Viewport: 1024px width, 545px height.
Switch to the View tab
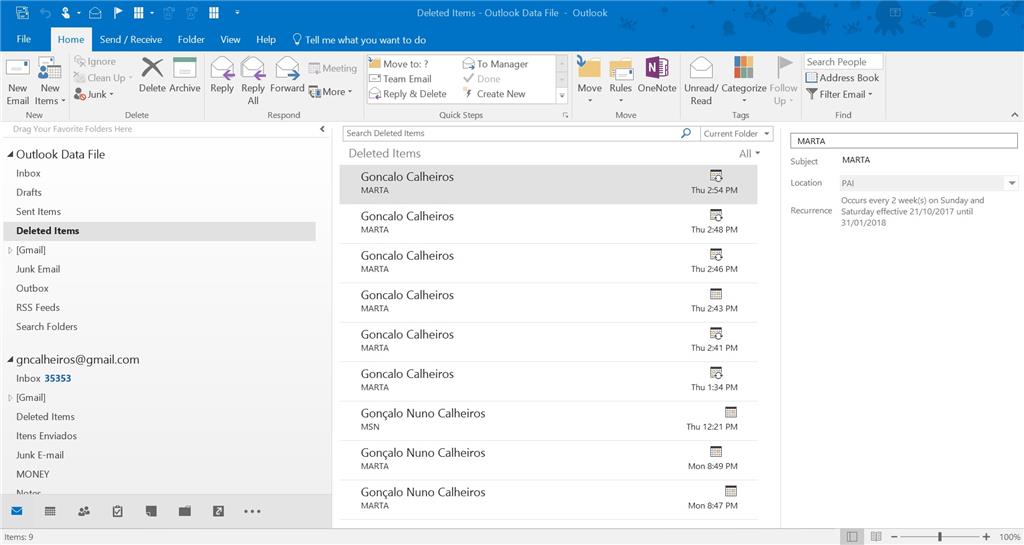230,39
